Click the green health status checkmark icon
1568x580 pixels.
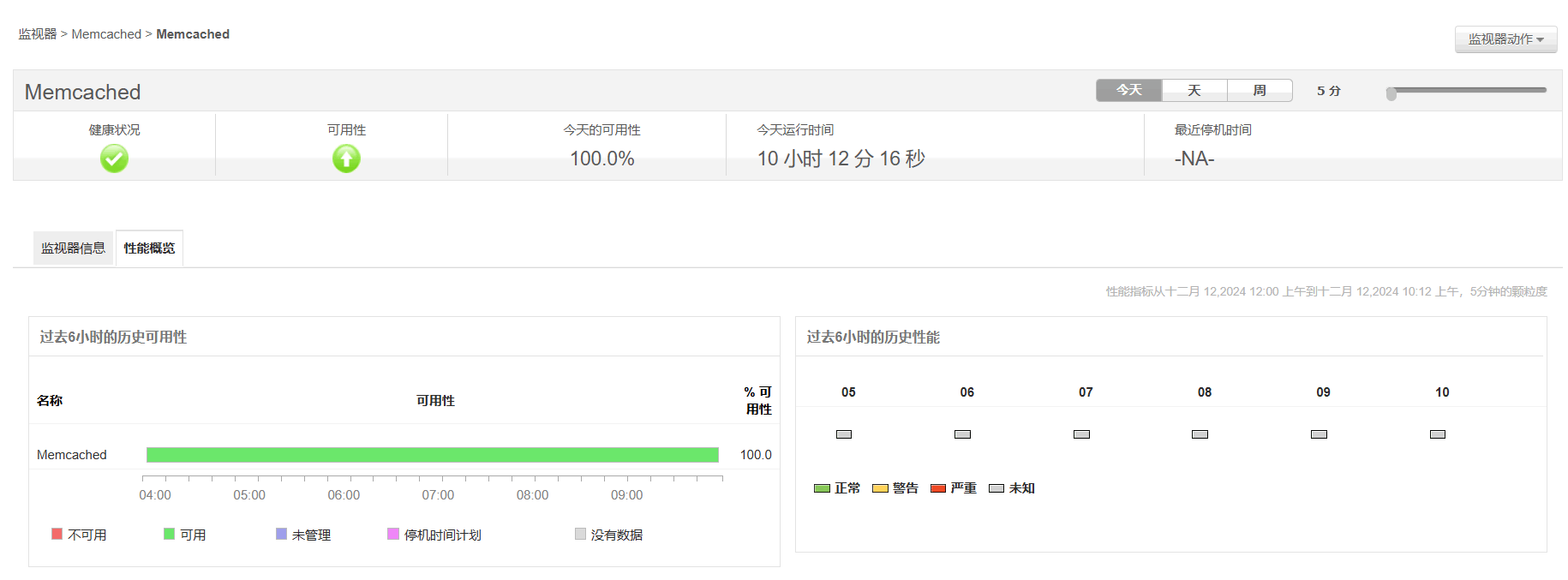coord(114,158)
